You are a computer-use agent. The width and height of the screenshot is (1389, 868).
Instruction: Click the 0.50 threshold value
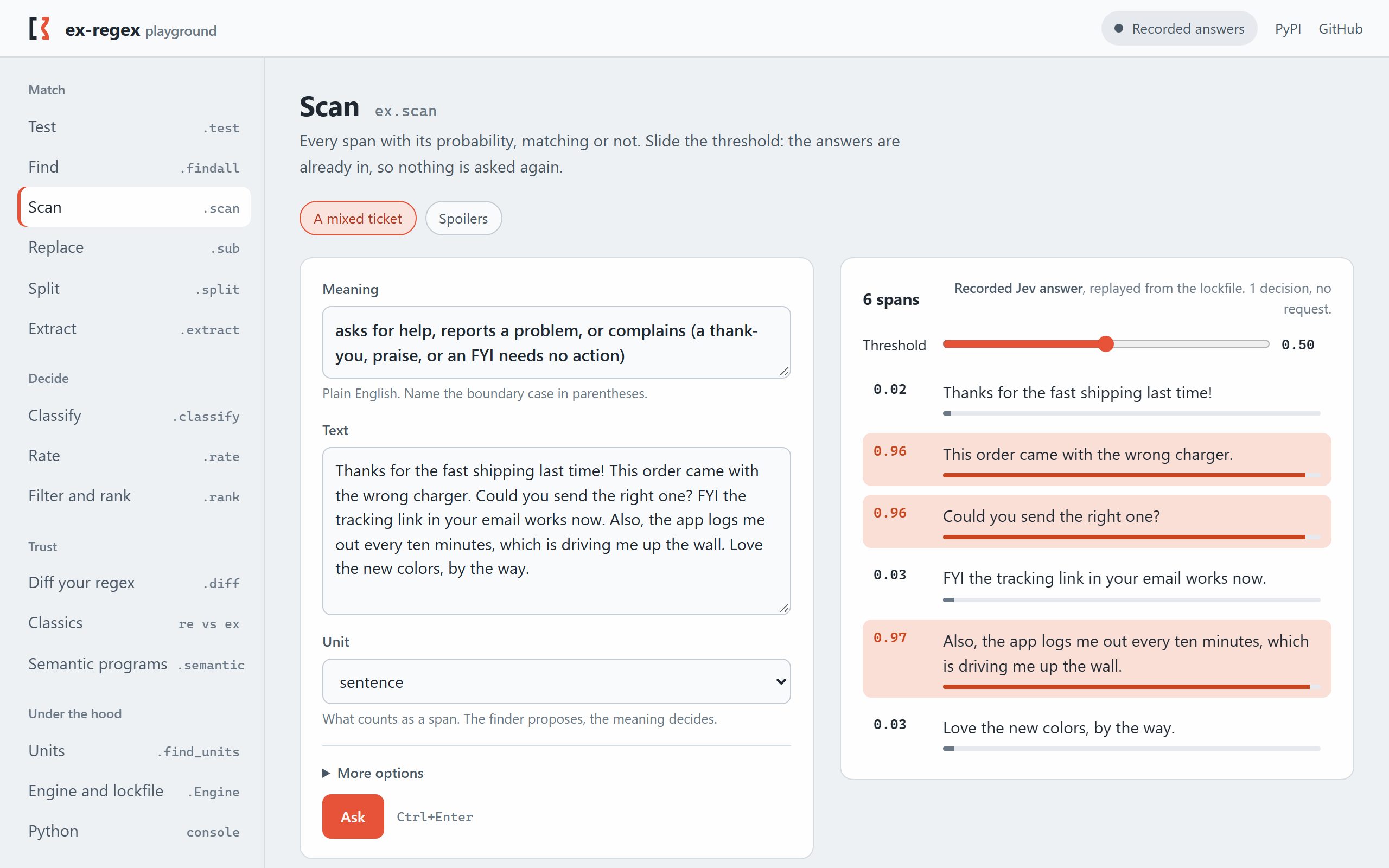[x=1298, y=344]
